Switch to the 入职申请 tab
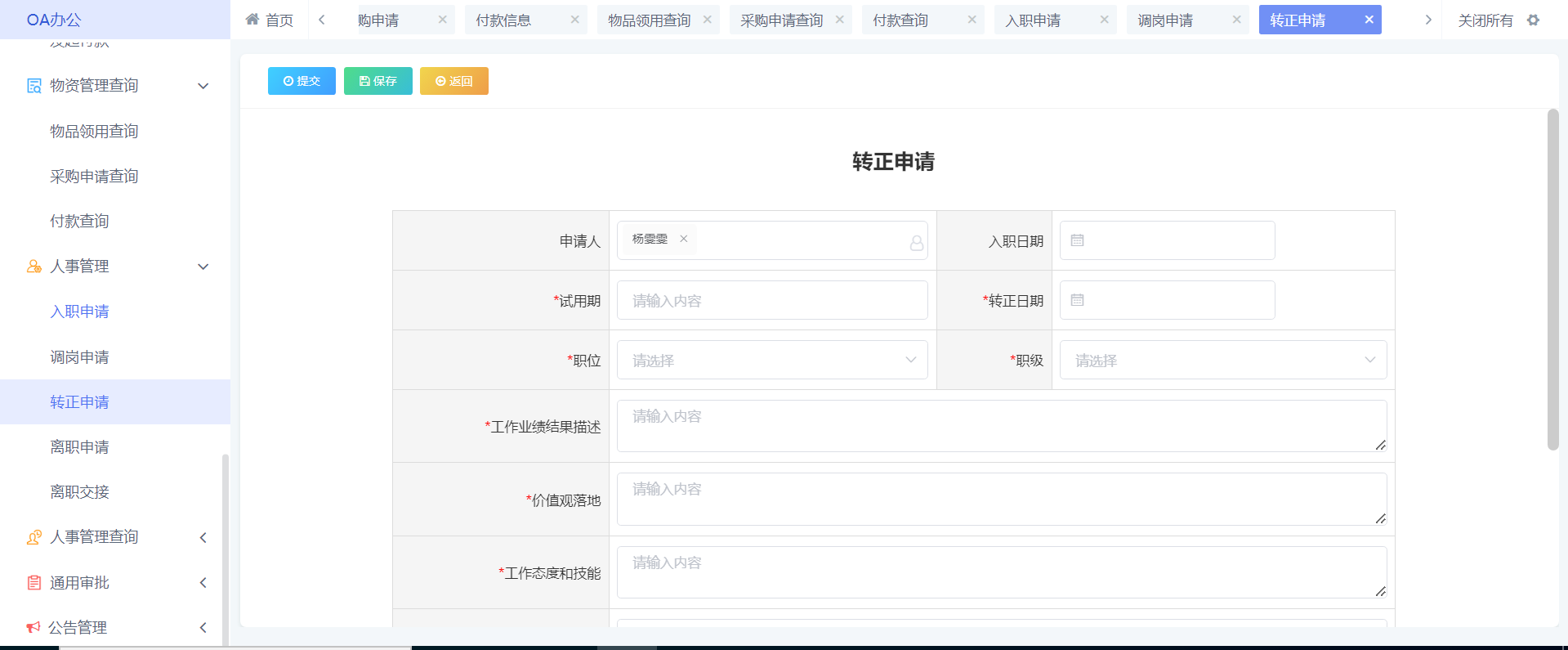Viewport: 1568px width, 650px height. pyautogui.click(x=1034, y=20)
